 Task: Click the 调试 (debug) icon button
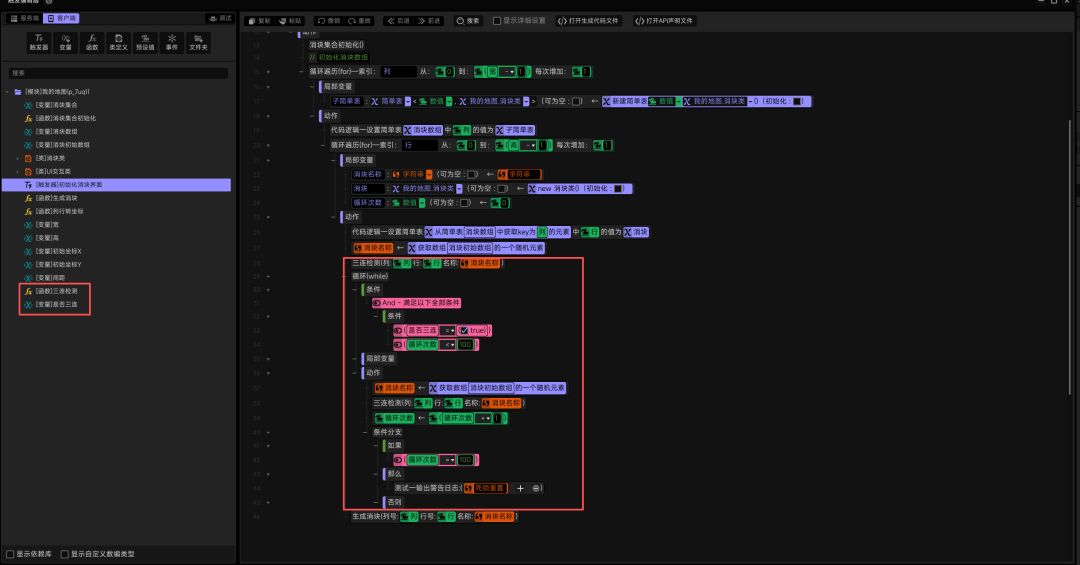click(220, 19)
